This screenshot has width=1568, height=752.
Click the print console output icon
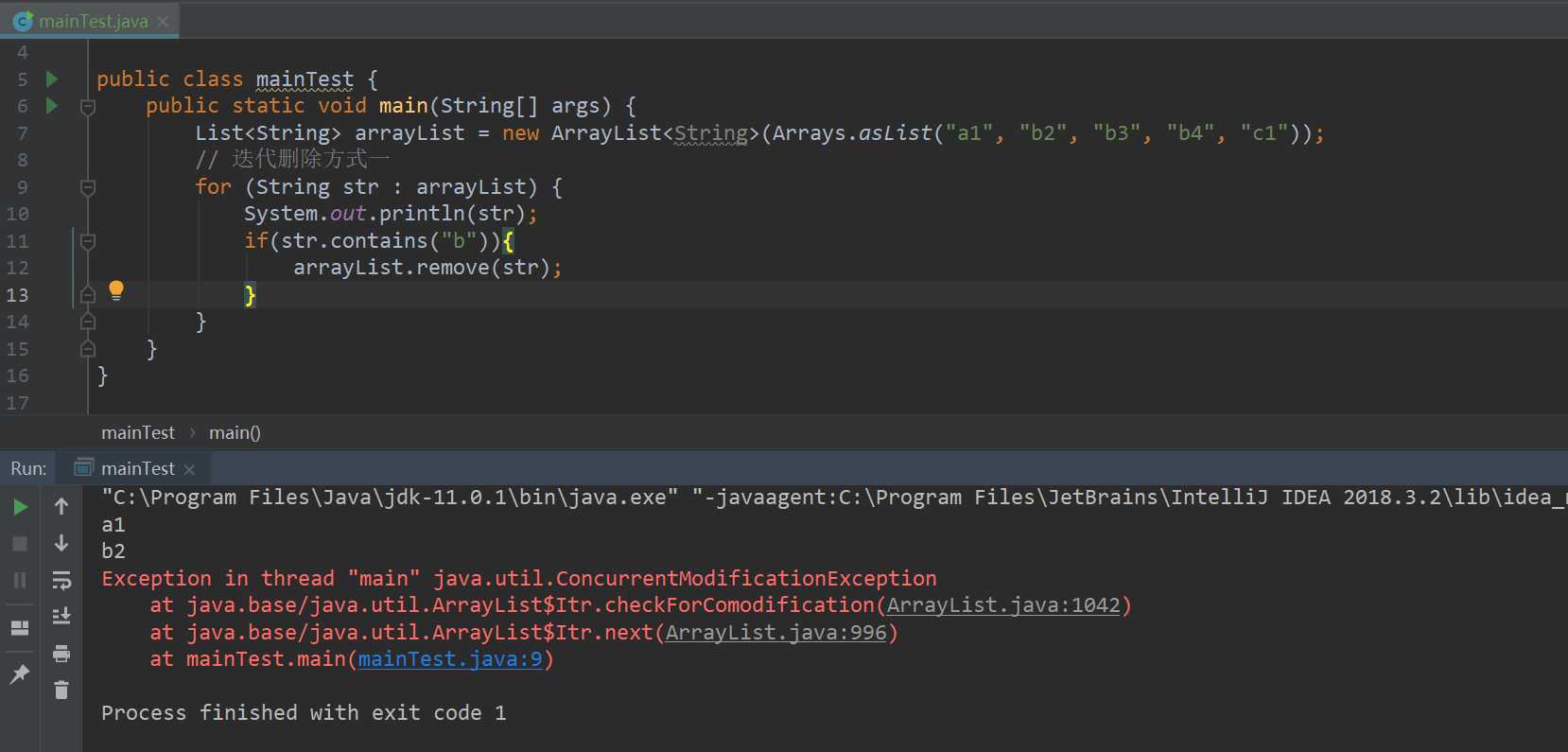[61, 654]
